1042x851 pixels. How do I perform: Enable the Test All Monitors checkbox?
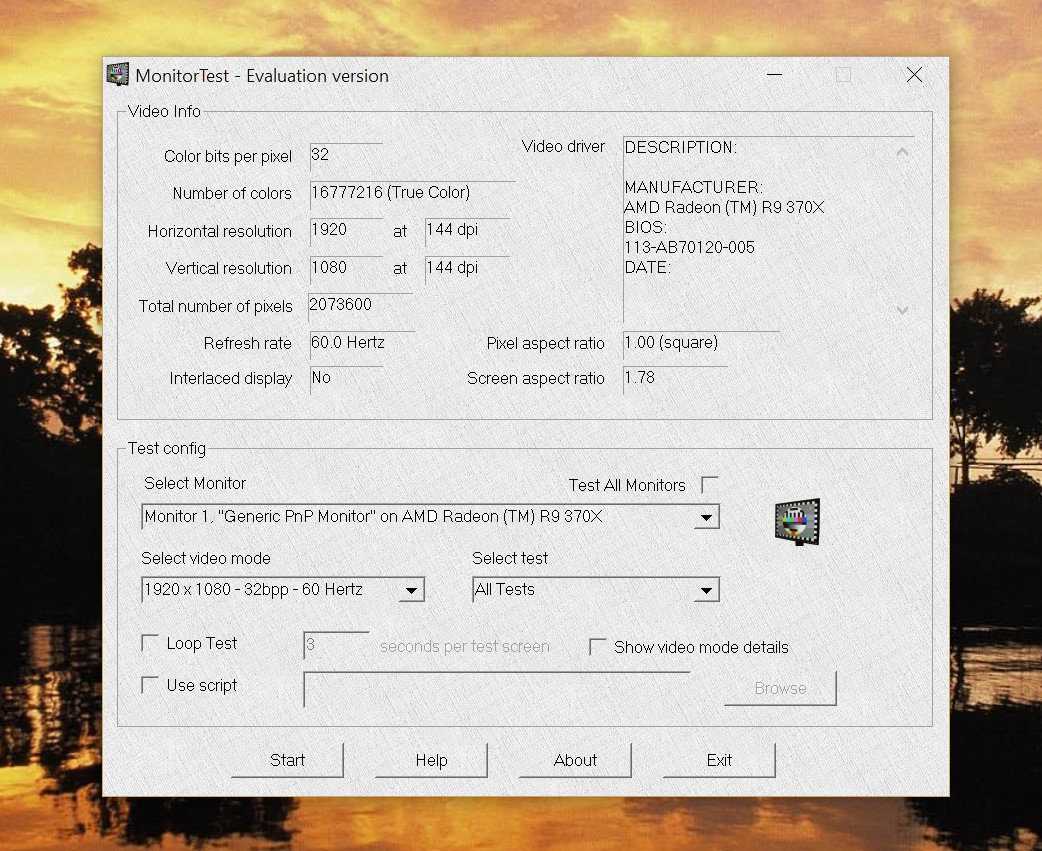click(710, 485)
